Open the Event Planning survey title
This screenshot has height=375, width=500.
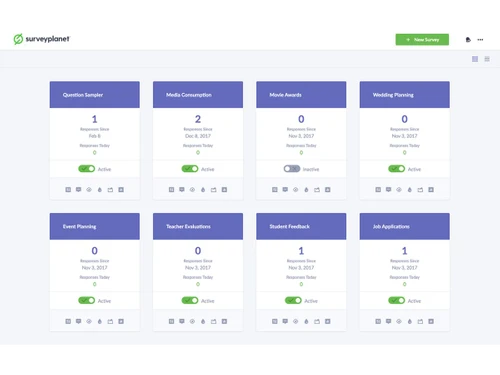[x=79, y=227]
